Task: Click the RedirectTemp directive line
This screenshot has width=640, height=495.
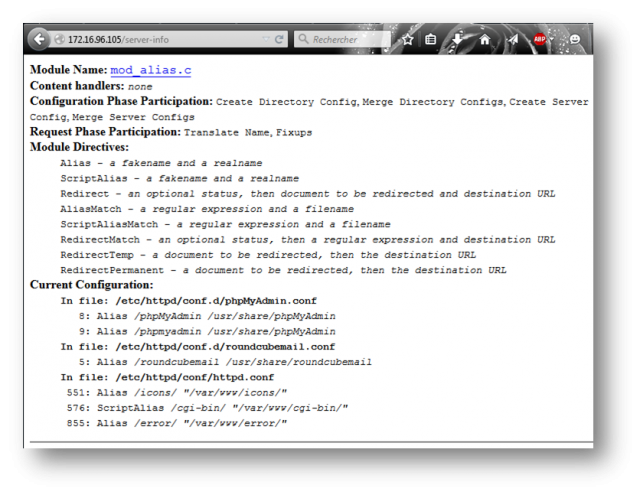Action: [x=268, y=255]
